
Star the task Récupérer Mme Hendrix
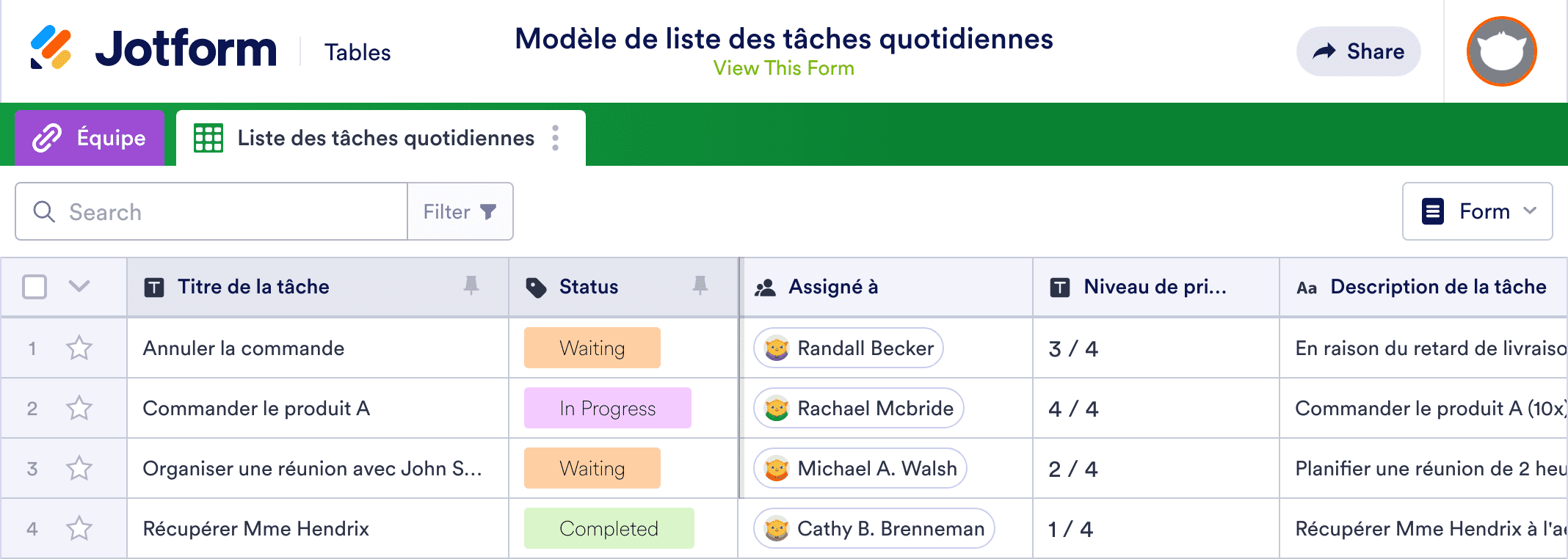[78, 527]
